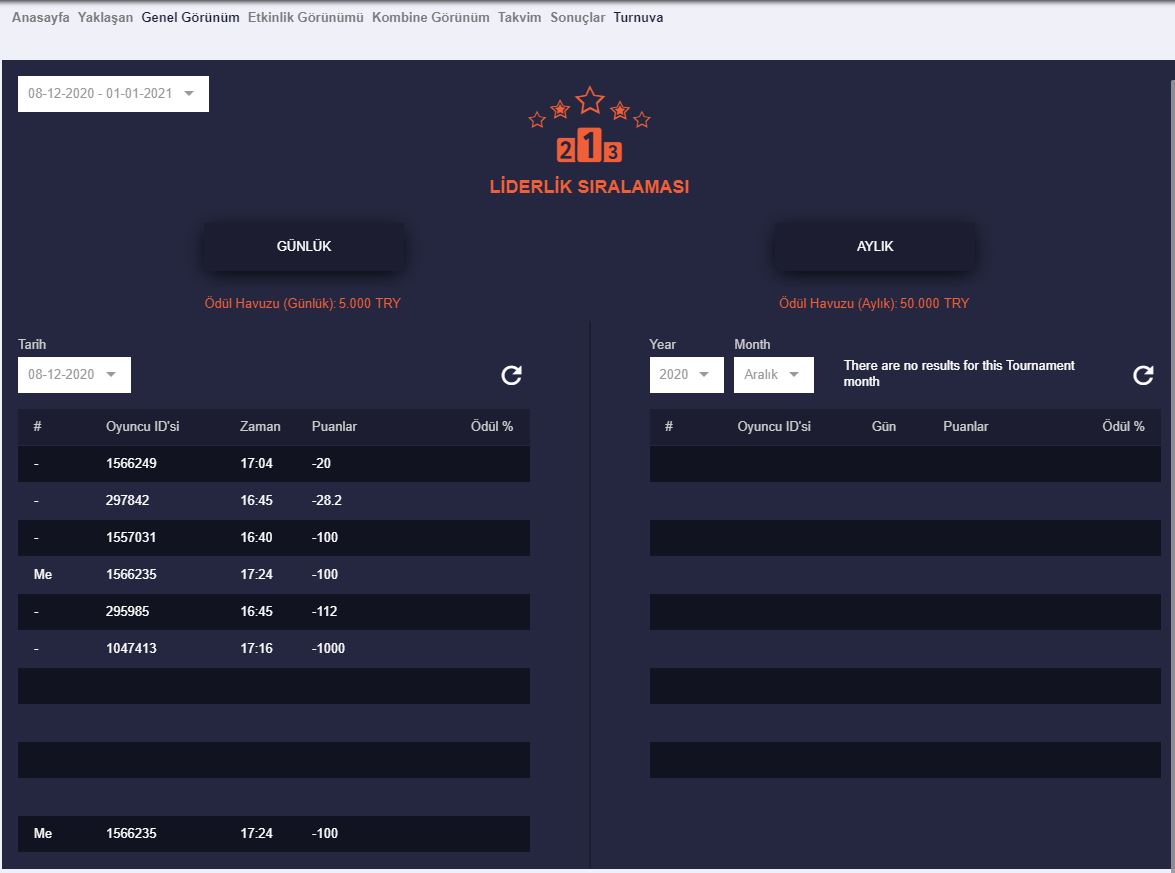Click the -28.2 points value
The height and width of the screenshot is (873, 1175).
pyautogui.click(x=327, y=501)
